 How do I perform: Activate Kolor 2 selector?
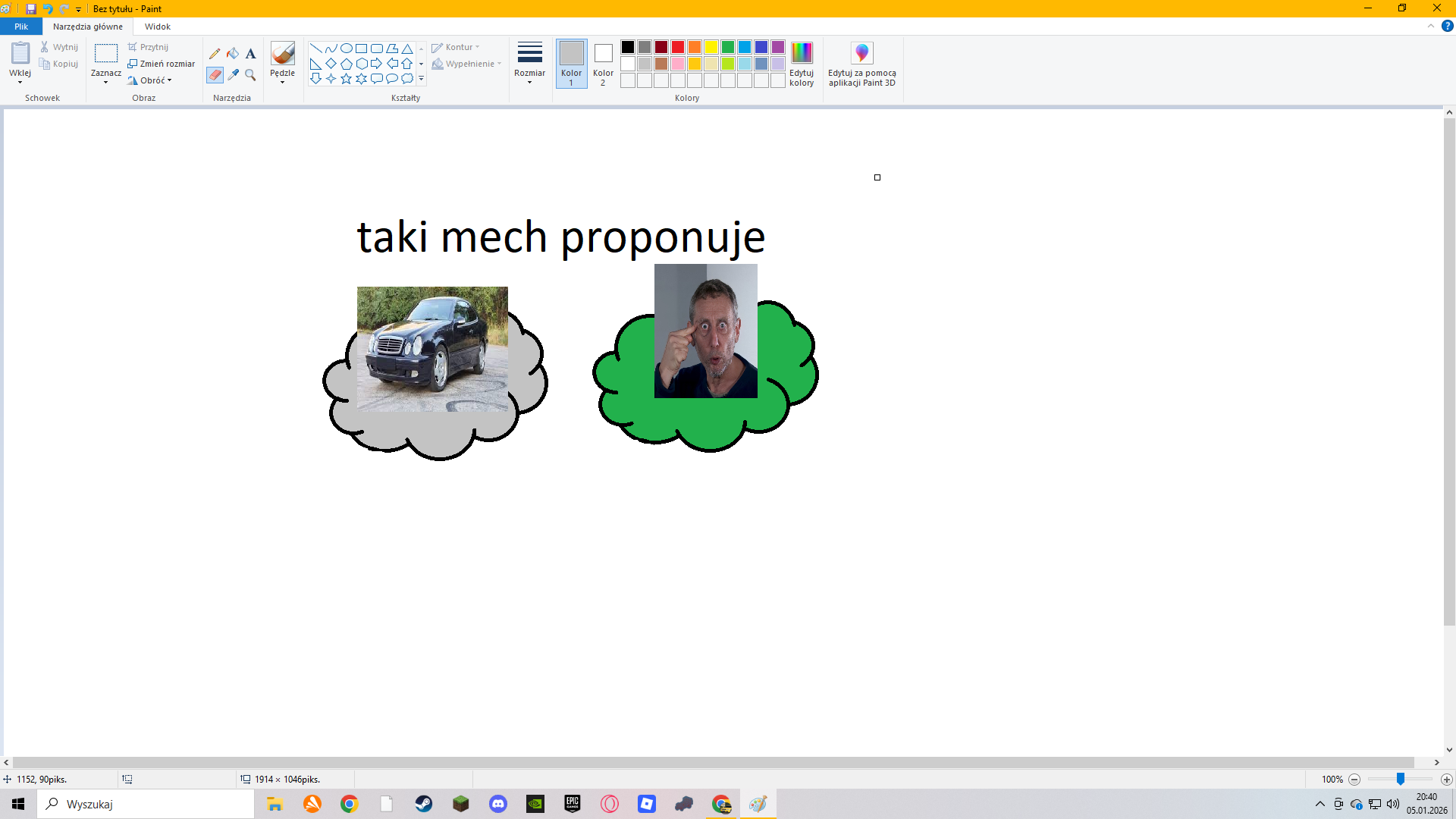coord(603,64)
